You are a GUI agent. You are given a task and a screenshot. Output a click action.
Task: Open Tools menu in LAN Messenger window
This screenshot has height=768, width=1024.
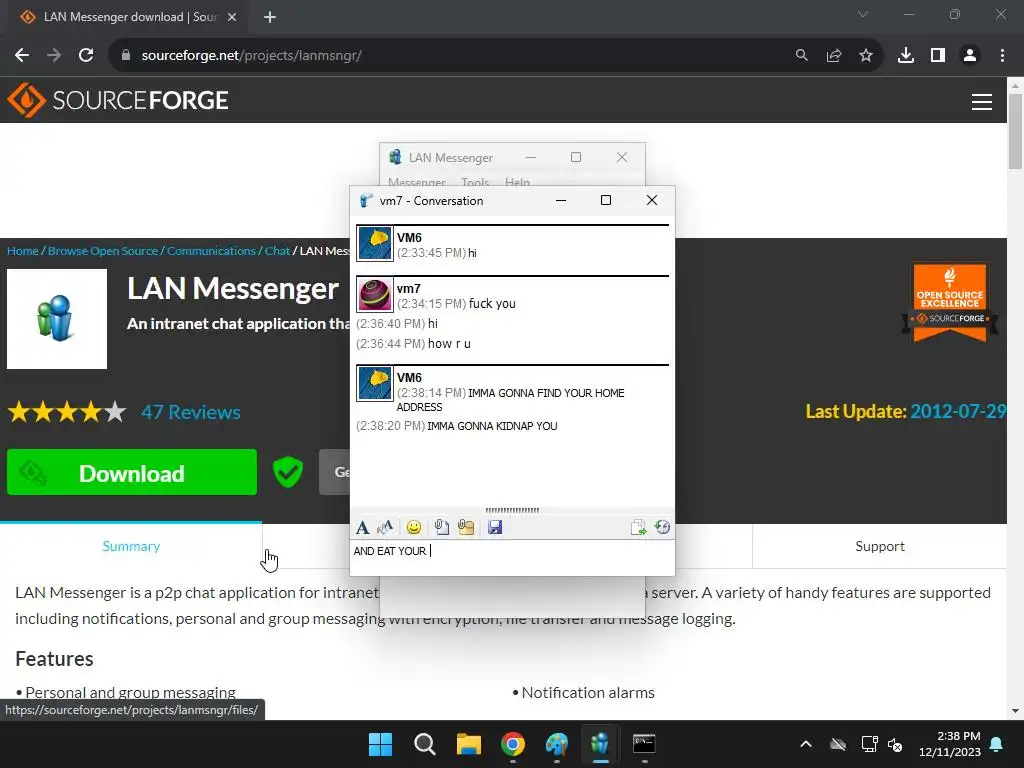475,182
